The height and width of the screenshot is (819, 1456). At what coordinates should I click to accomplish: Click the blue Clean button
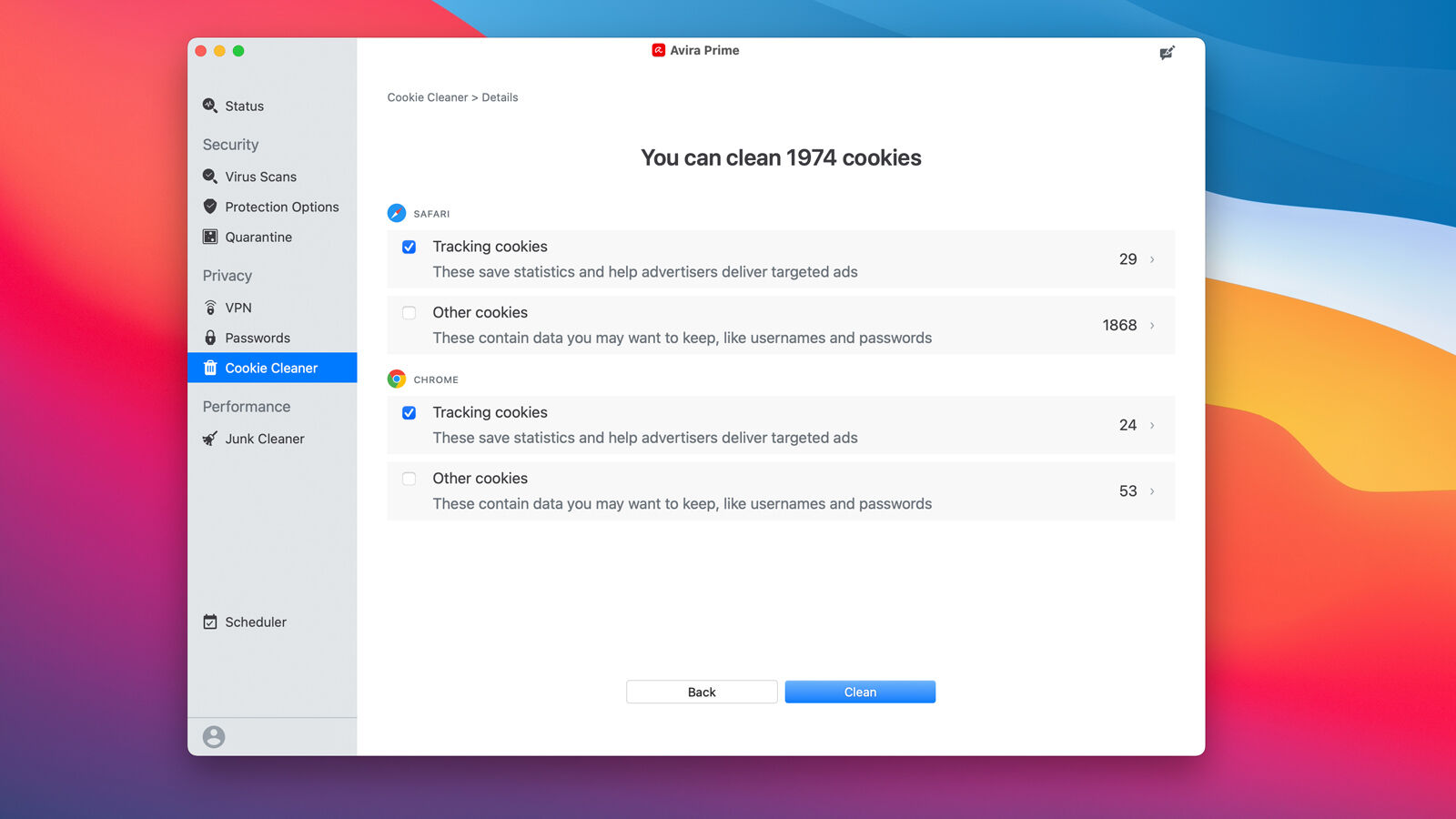tap(860, 692)
